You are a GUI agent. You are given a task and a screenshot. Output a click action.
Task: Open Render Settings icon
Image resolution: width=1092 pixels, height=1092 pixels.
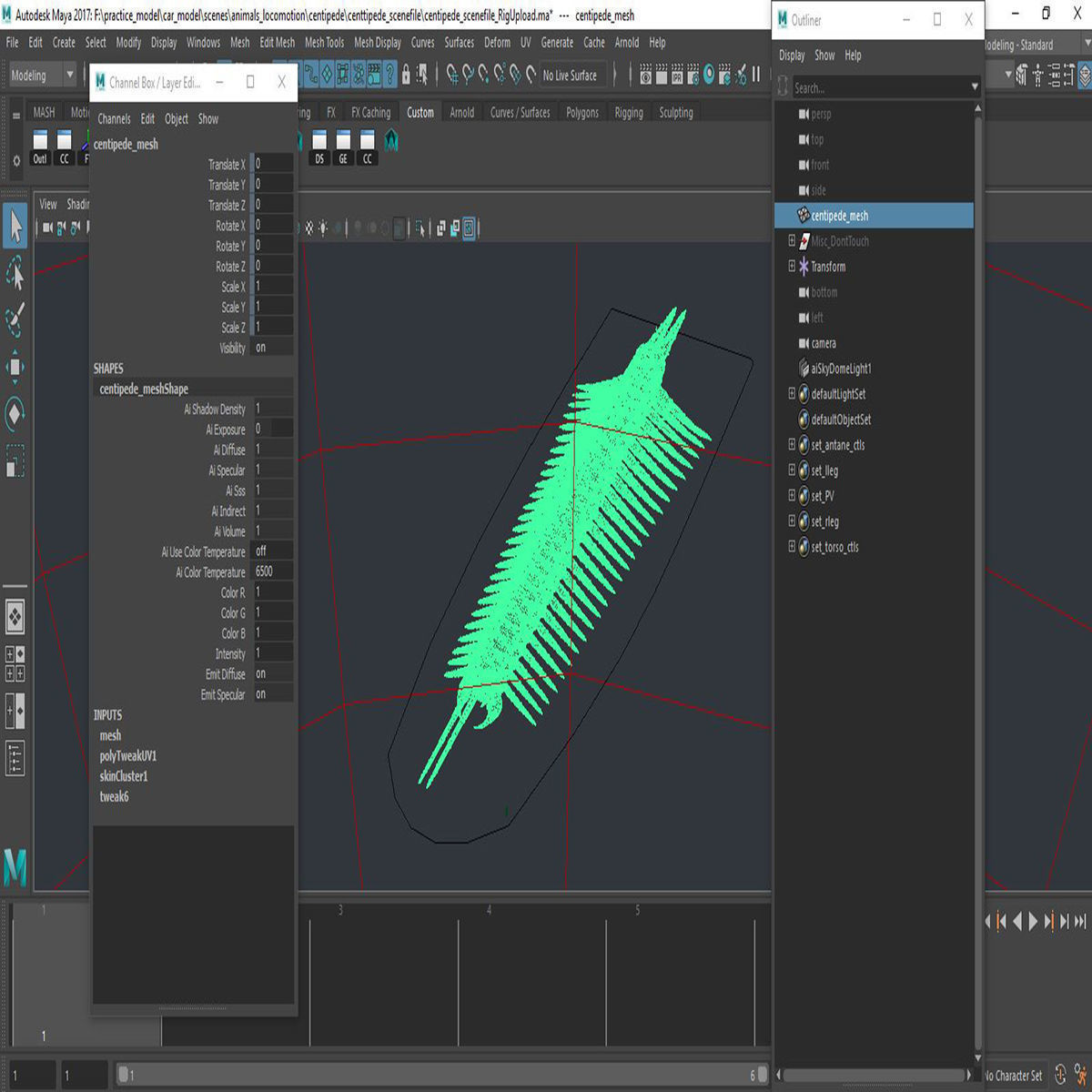click(693, 75)
